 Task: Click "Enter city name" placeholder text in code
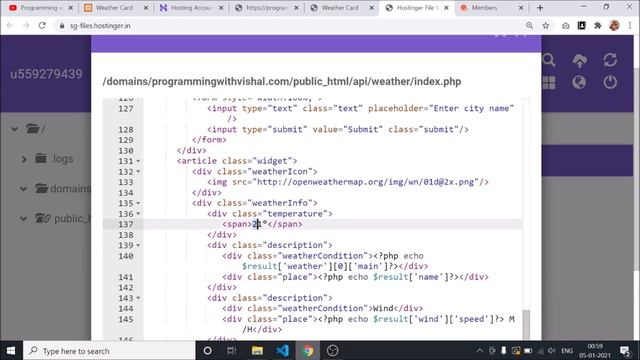pyautogui.click(x=471, y=109)
